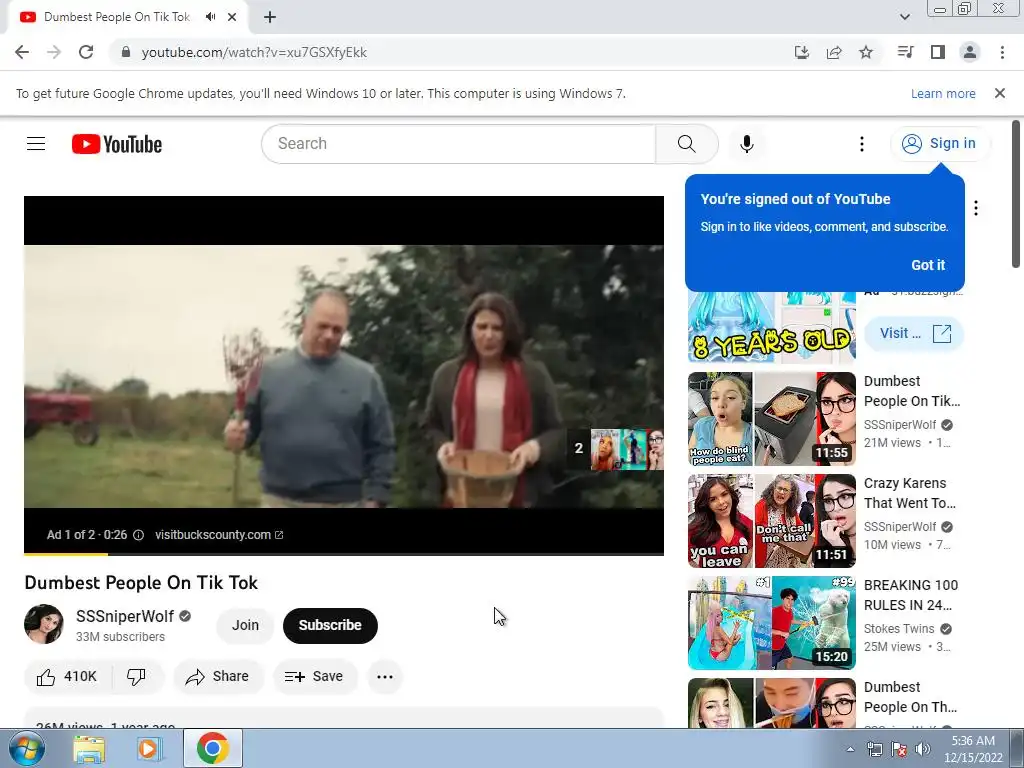Image resolution: width=1024 pixels, height=768 pixels.
Task: Open Dumbest People On Tik 11:55 thumbnail
Action: (x=771, y=419)
